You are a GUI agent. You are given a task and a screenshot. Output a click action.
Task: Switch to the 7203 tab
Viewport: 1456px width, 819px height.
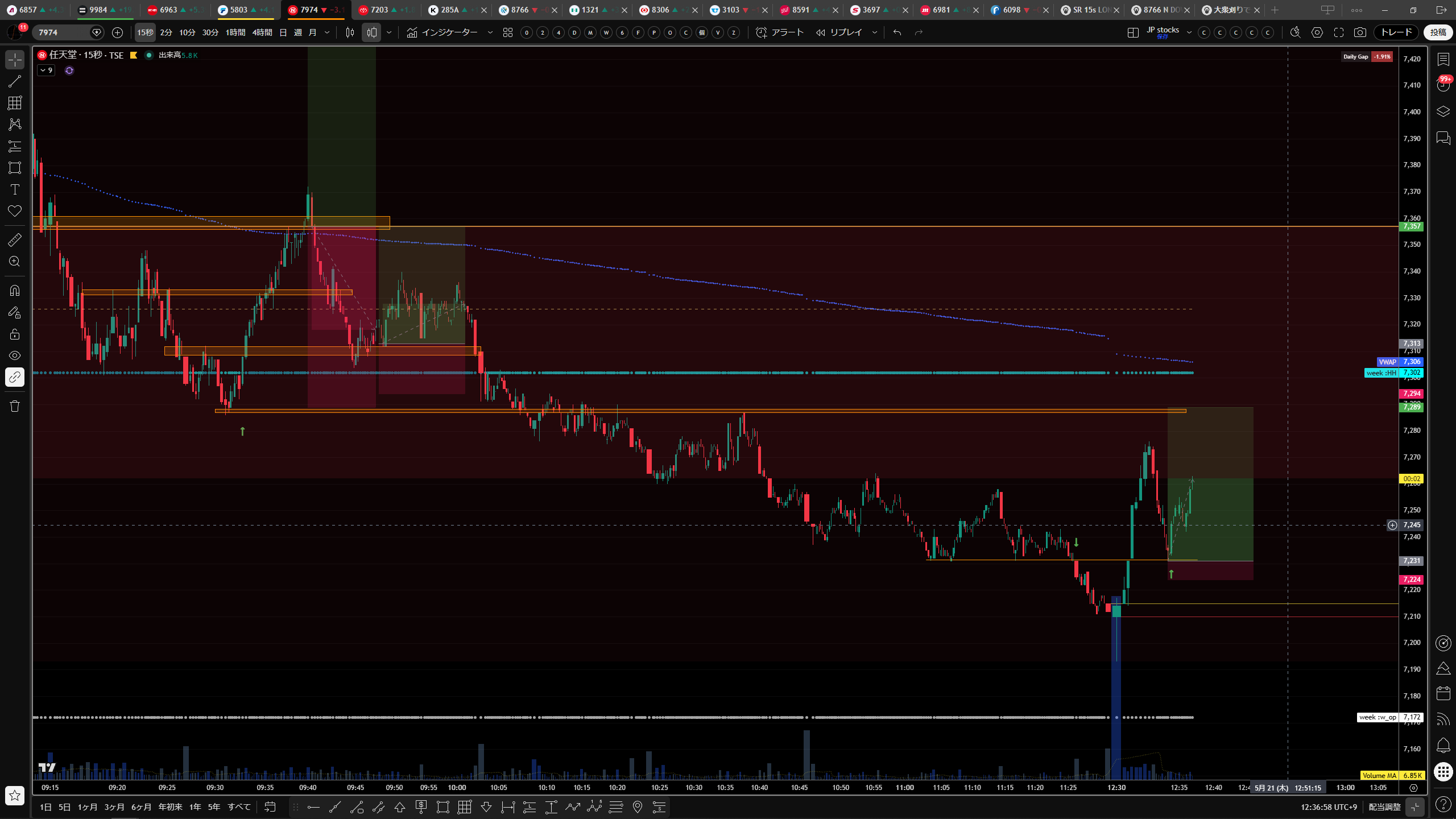386,10
